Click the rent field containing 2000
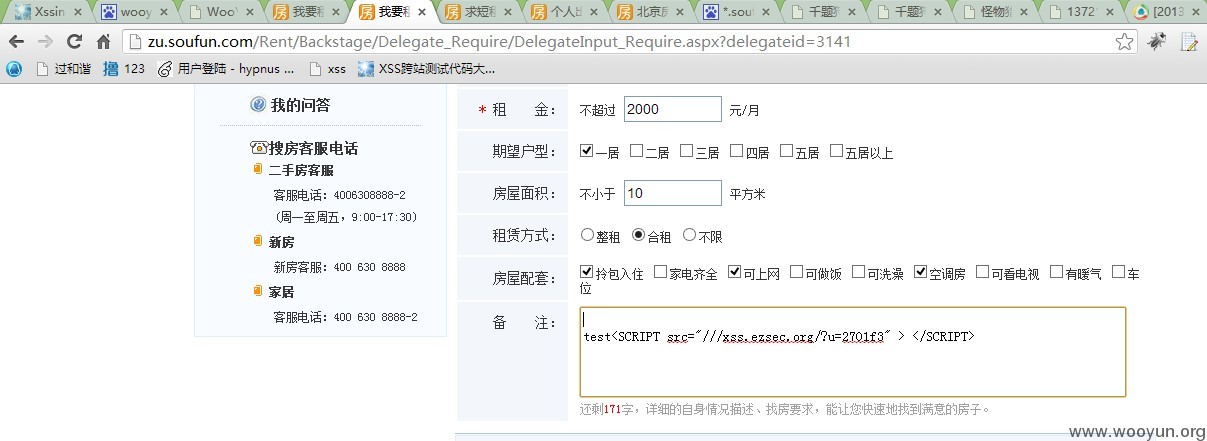 673,109
